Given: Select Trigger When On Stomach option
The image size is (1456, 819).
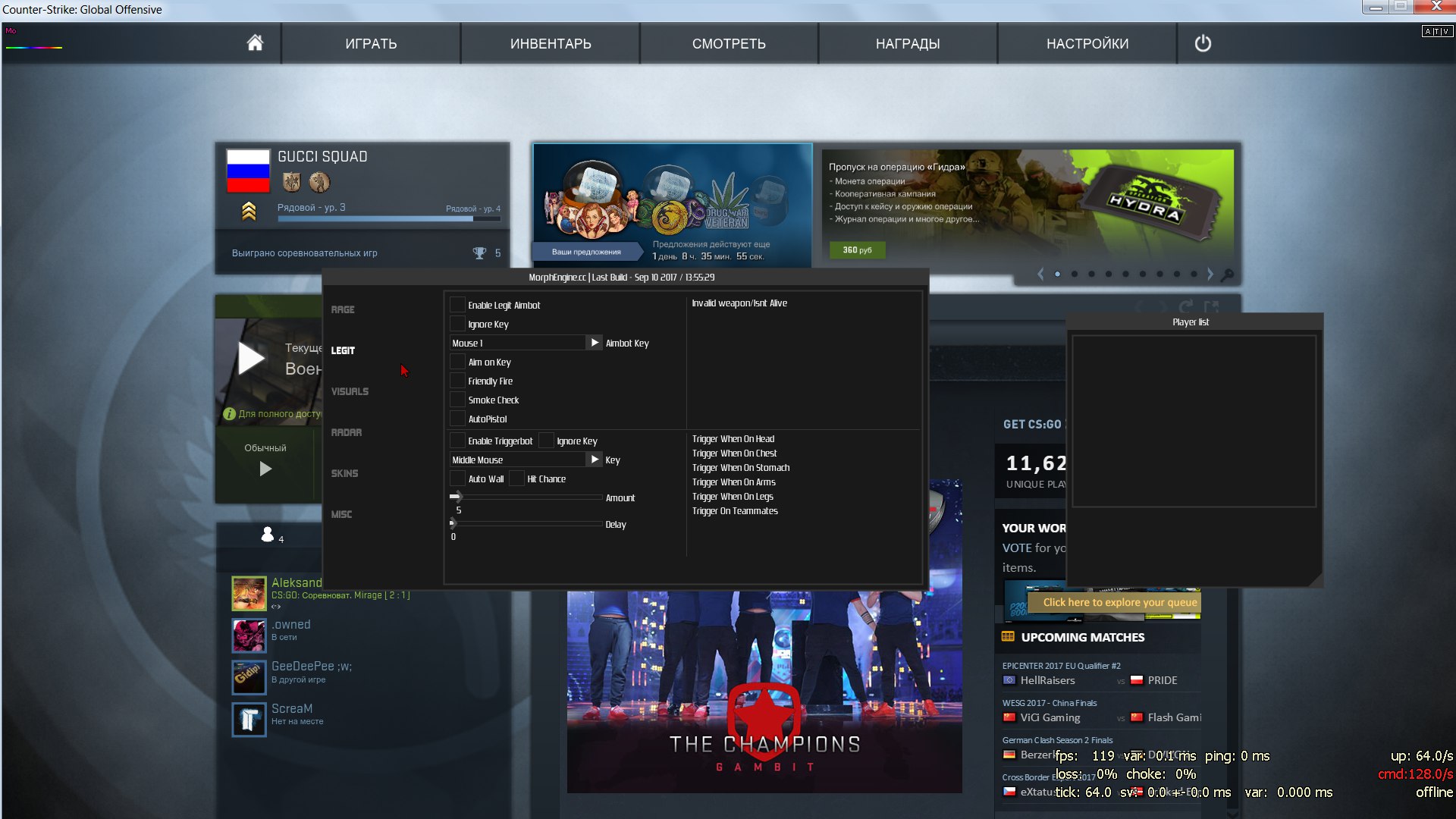Looking at the screenshot, I should point(740,468).
